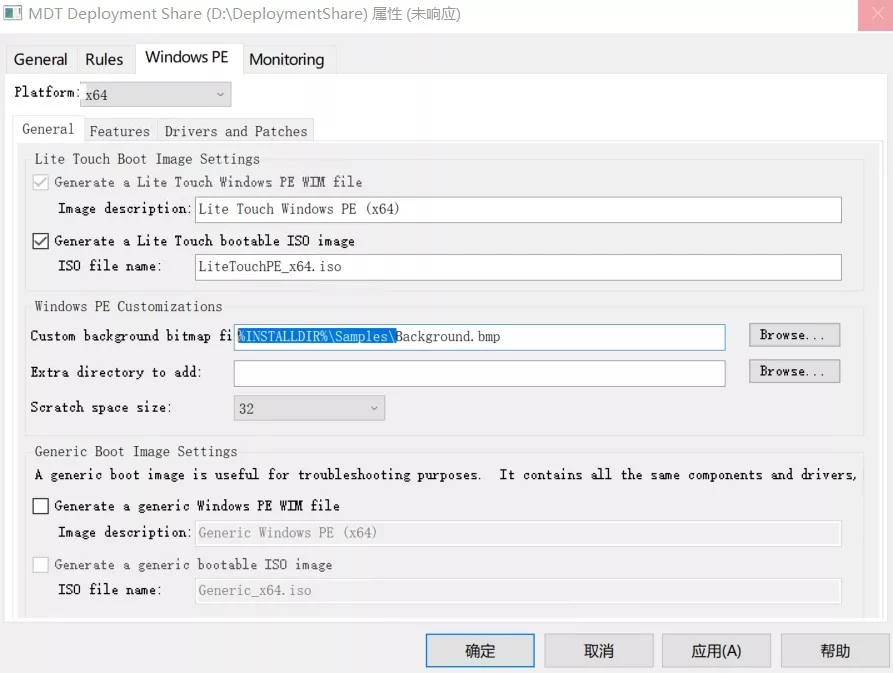Open help with the 帮助 button
The height and width of the screenshot is (673, 893).
[x=834, y=651]
